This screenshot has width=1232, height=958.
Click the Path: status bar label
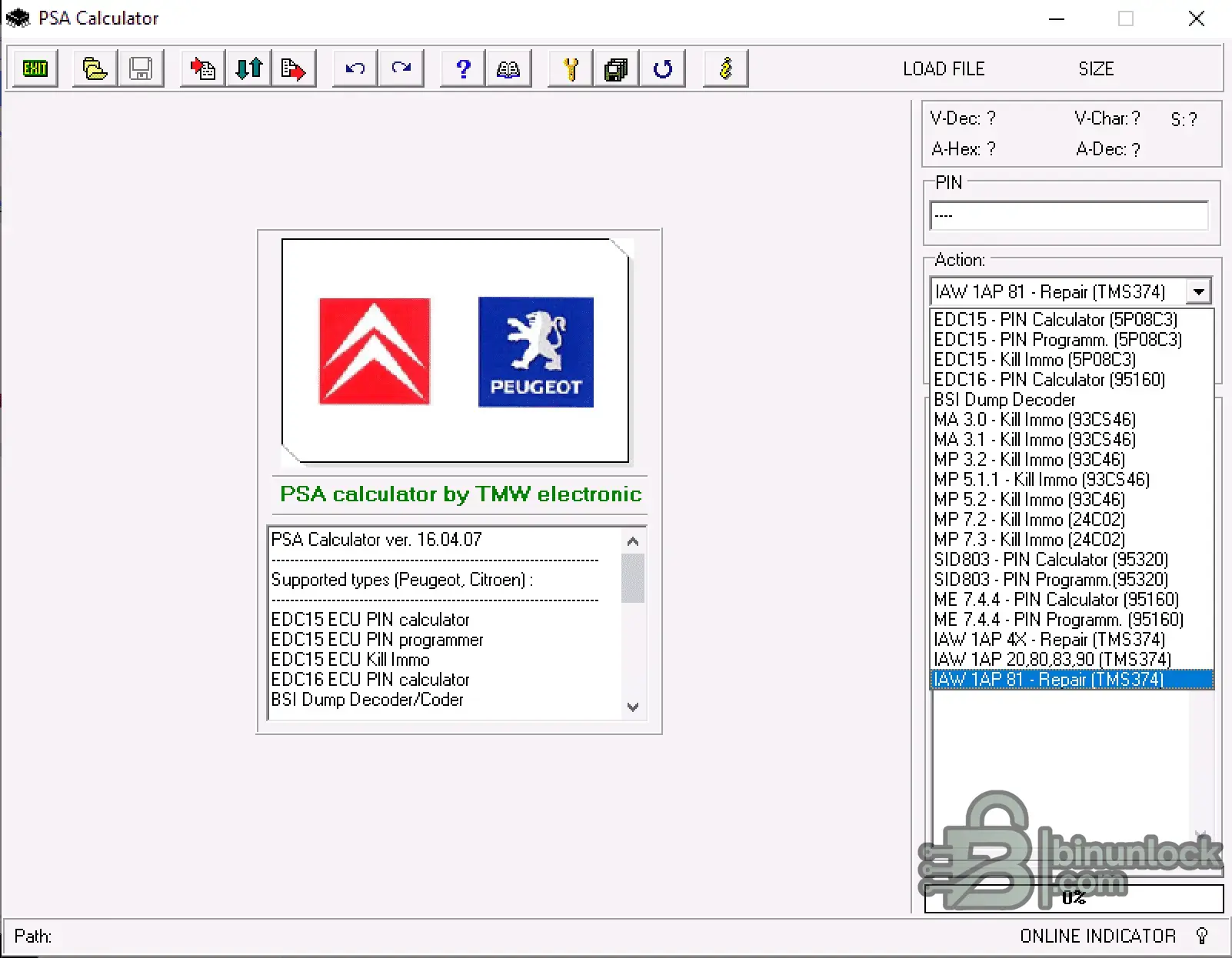(33, 936)
